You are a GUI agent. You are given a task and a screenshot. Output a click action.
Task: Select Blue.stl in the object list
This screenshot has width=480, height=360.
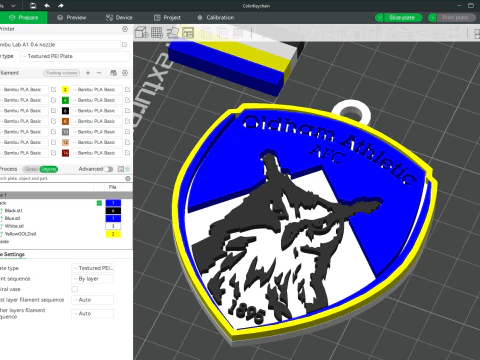12,218
